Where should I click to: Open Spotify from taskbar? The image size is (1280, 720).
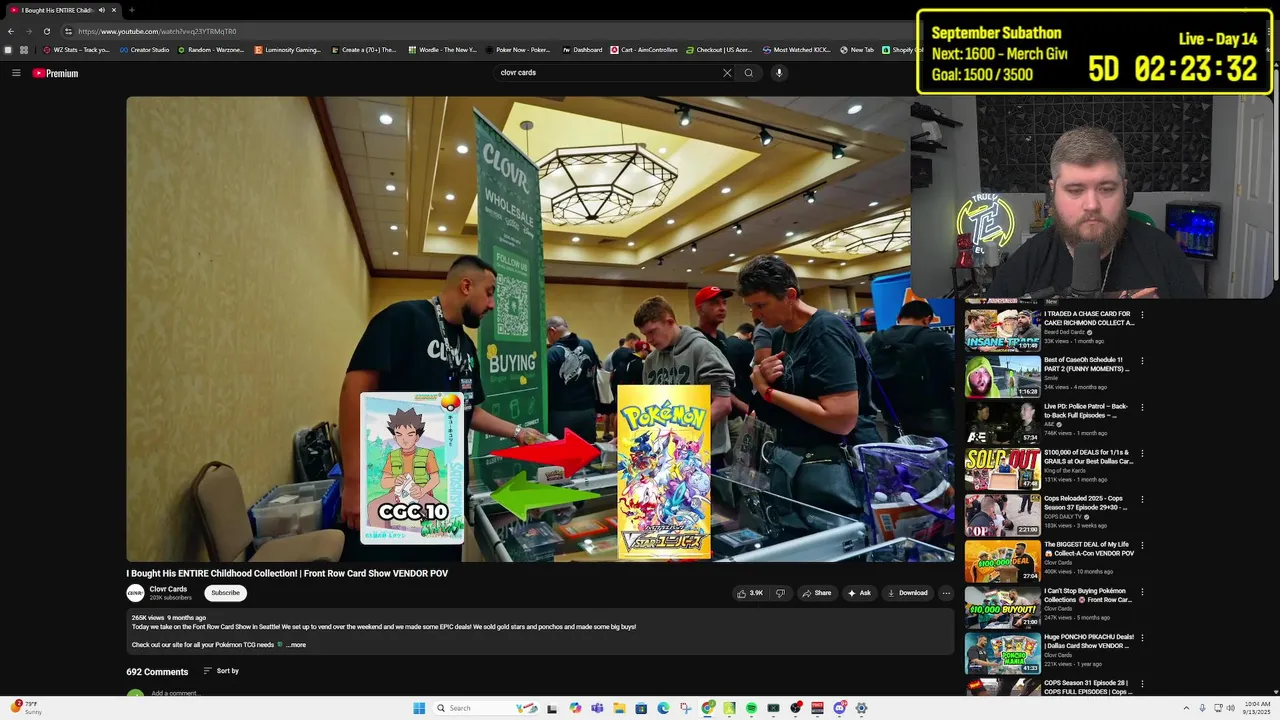(x=751, y=708)
